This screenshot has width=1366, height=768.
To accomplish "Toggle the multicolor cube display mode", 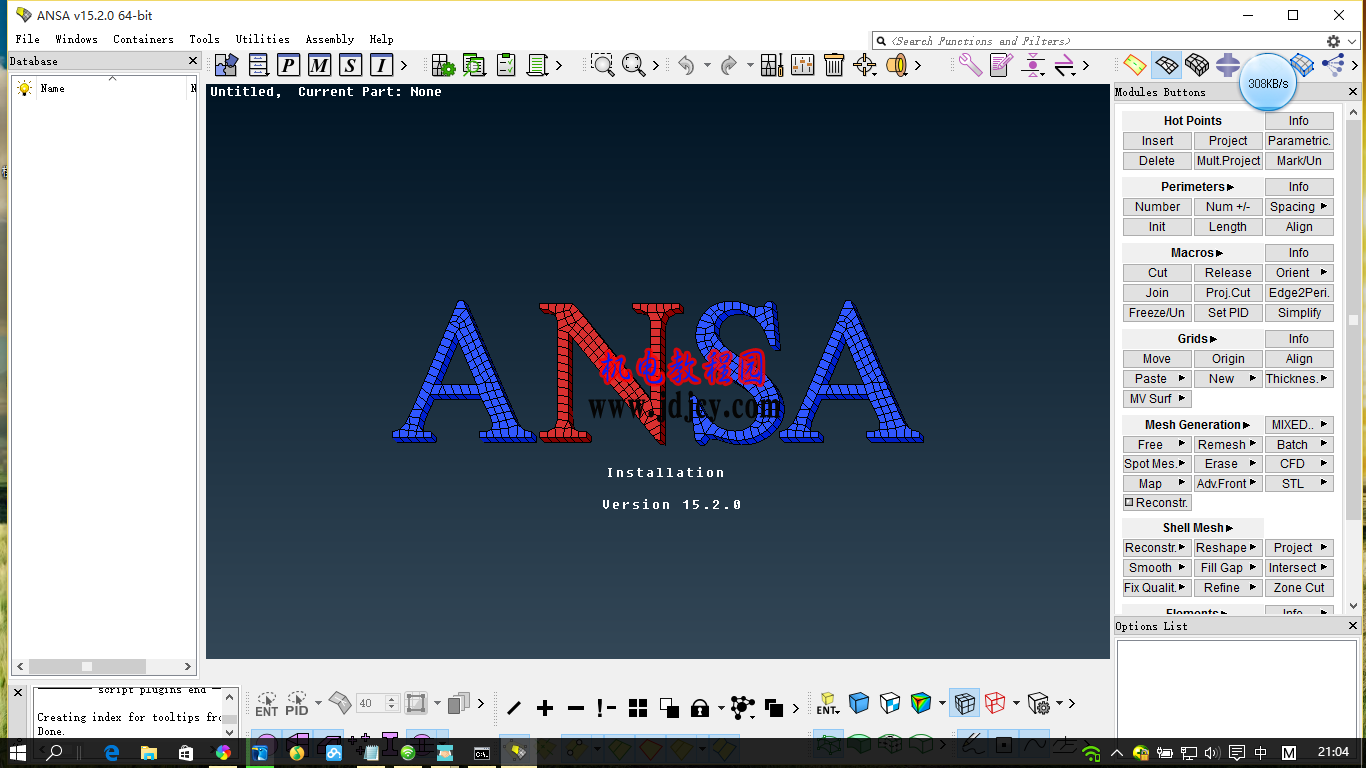I will (921, 703).
